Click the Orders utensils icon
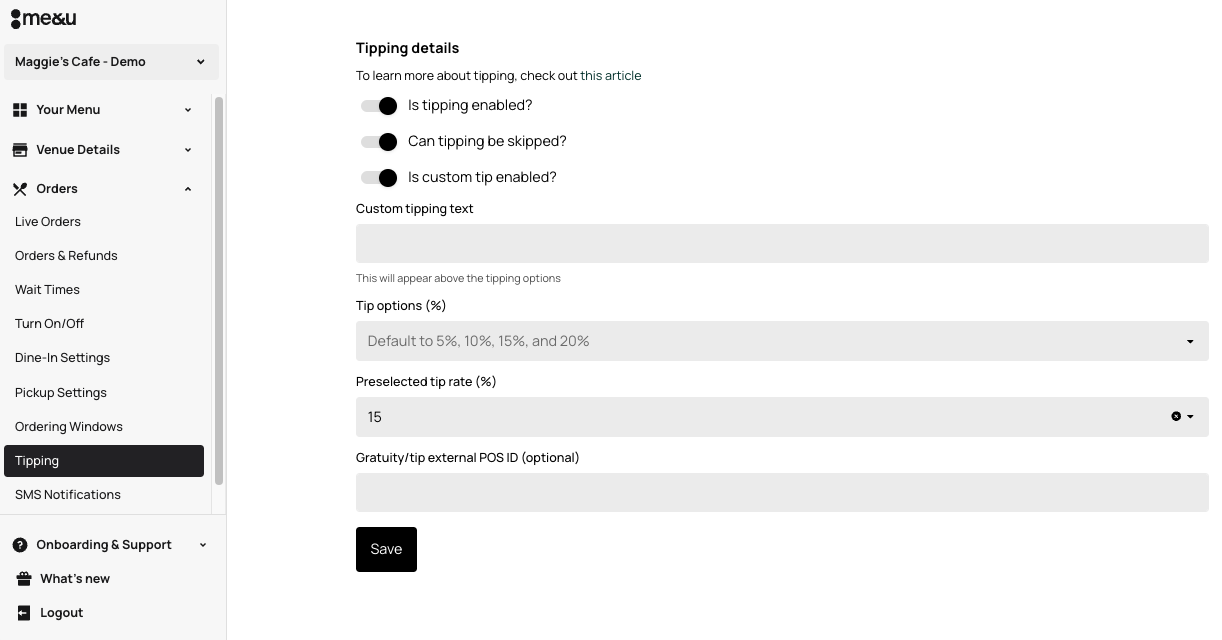The width and height of the screenshot is (1222, 640). coord(20,189)
